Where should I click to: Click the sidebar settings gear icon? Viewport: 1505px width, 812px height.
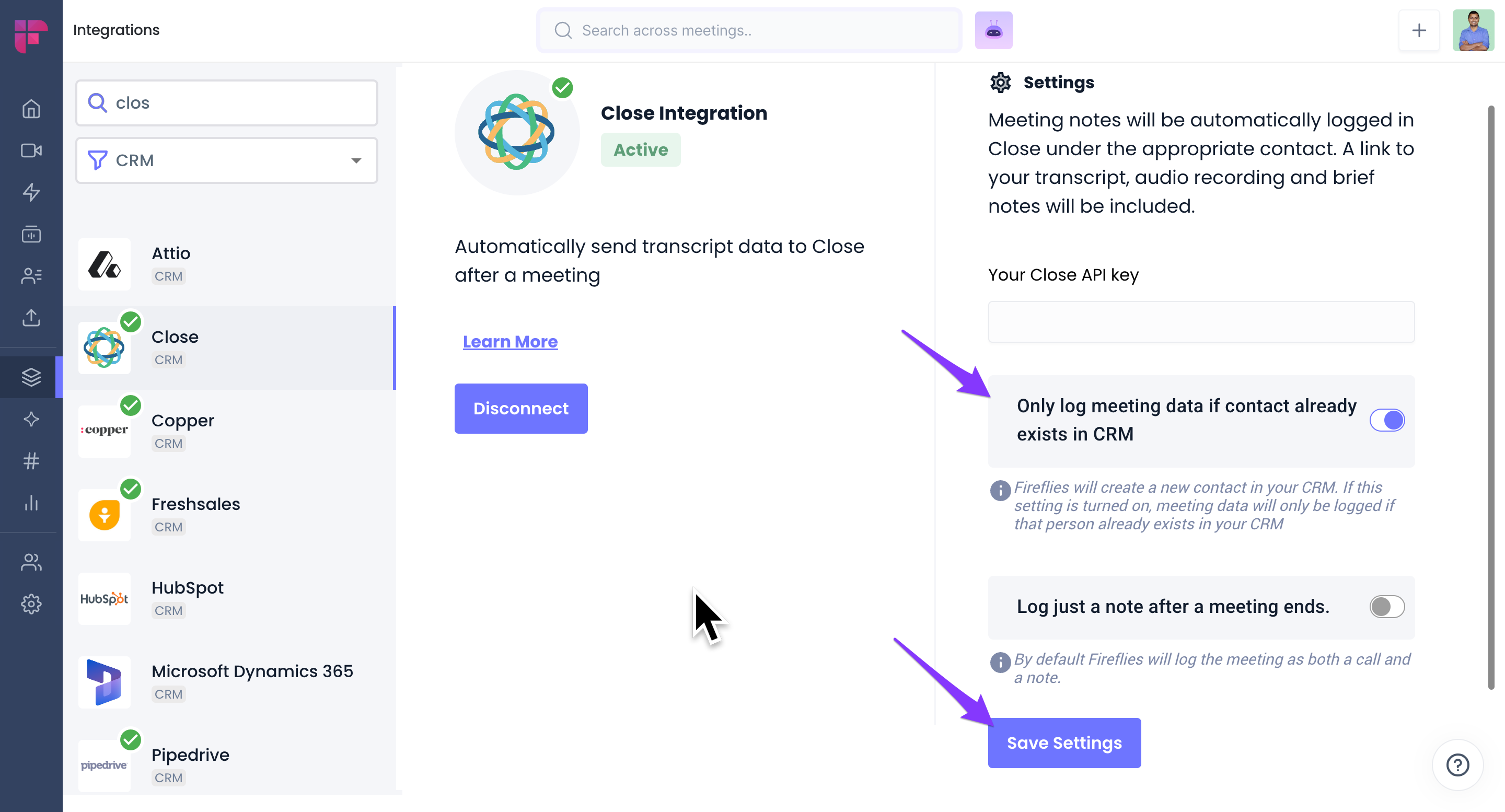click(x=31, y=604)
